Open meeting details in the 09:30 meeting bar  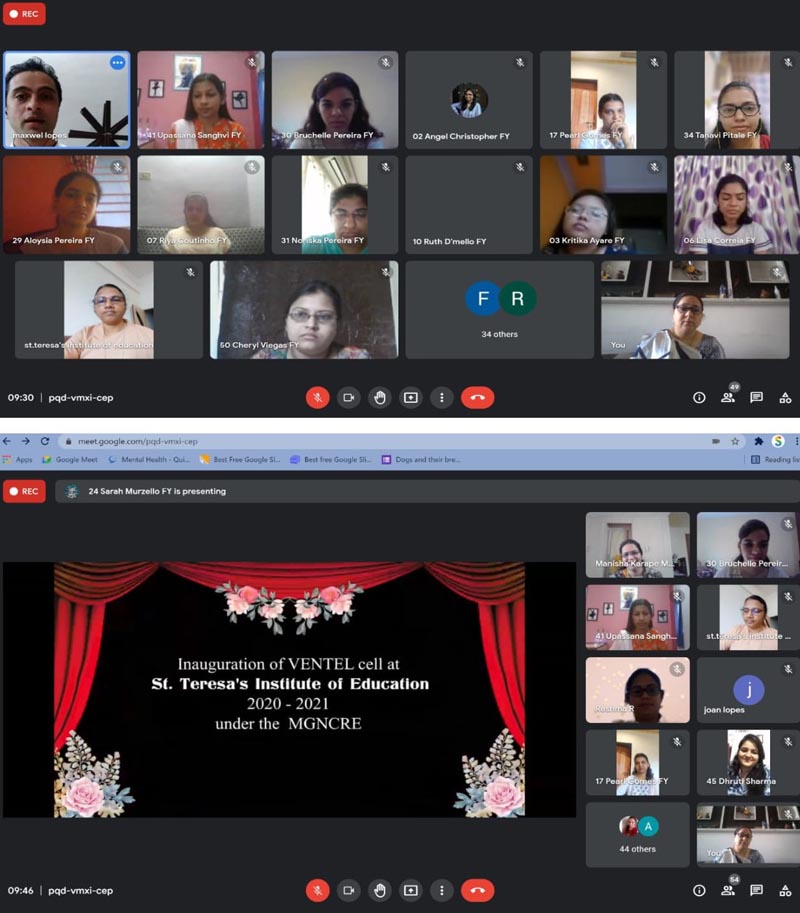pyautogui.click(x=699, y=398)
